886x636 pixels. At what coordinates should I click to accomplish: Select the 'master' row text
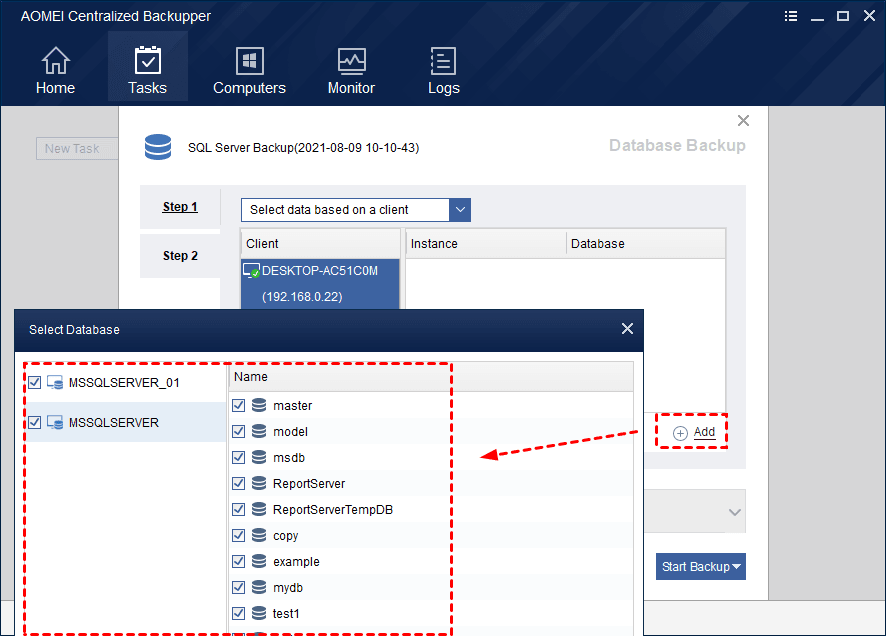[293, 406]
